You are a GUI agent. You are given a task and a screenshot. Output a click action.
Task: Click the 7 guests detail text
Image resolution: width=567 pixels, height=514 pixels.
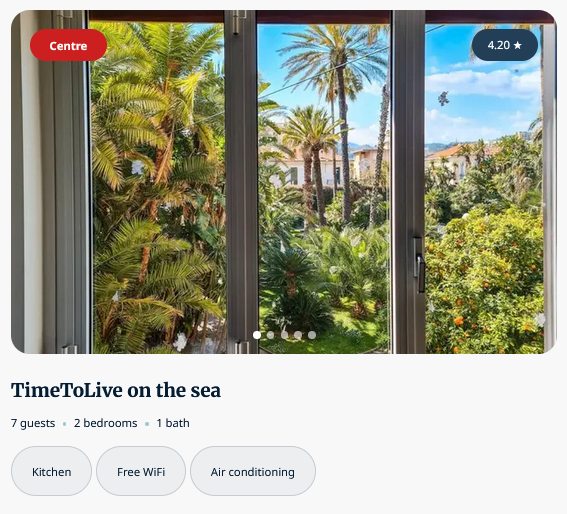(33, 423)
